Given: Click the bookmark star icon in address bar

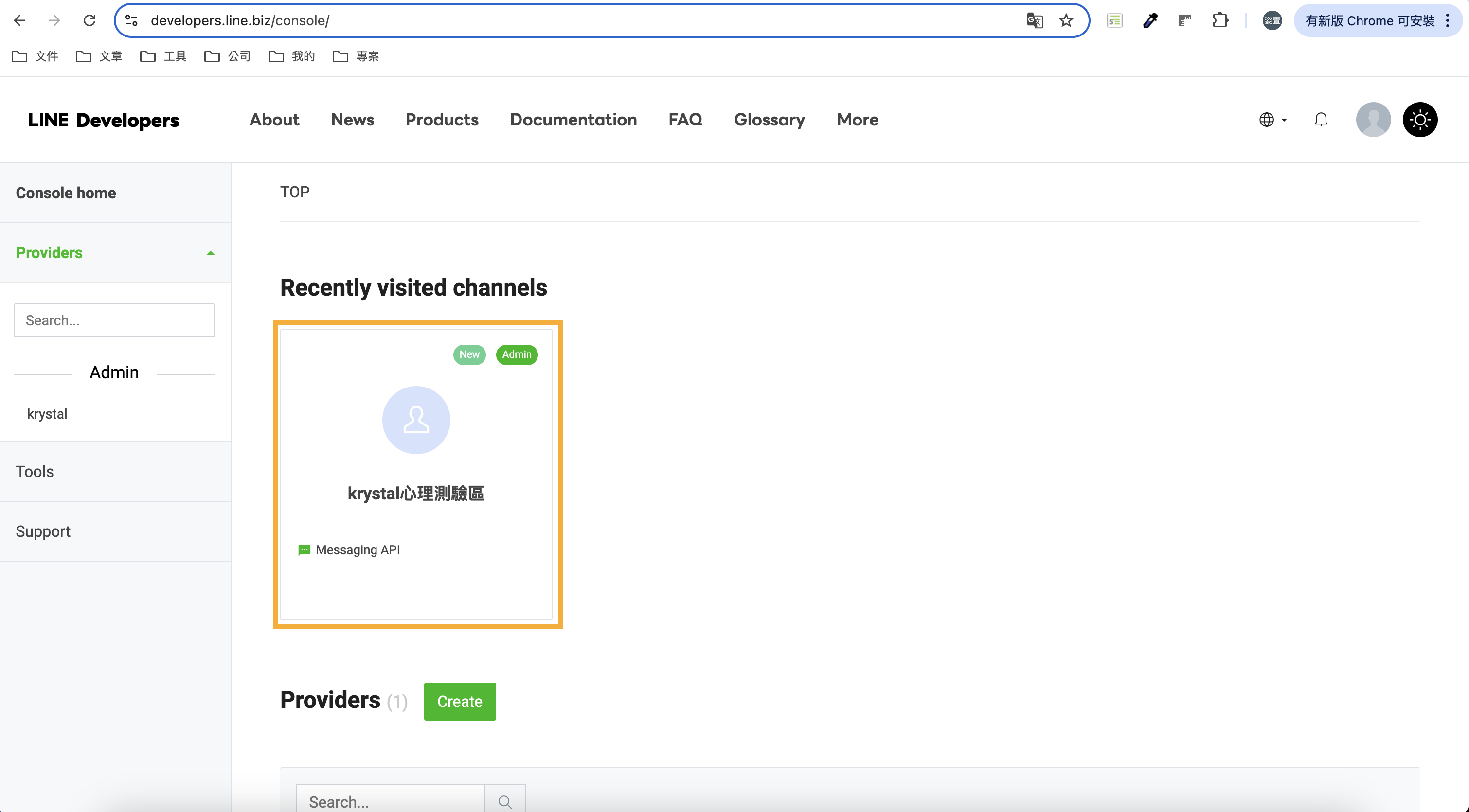Looking at the screenshot, I should pyautogui.click(x=1067, y=20).
